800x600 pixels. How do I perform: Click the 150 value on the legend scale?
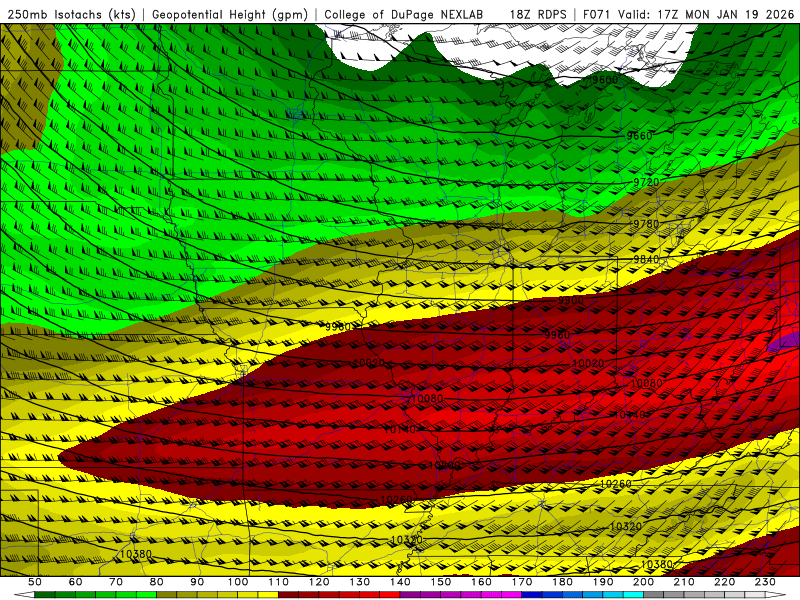point(441,582)
